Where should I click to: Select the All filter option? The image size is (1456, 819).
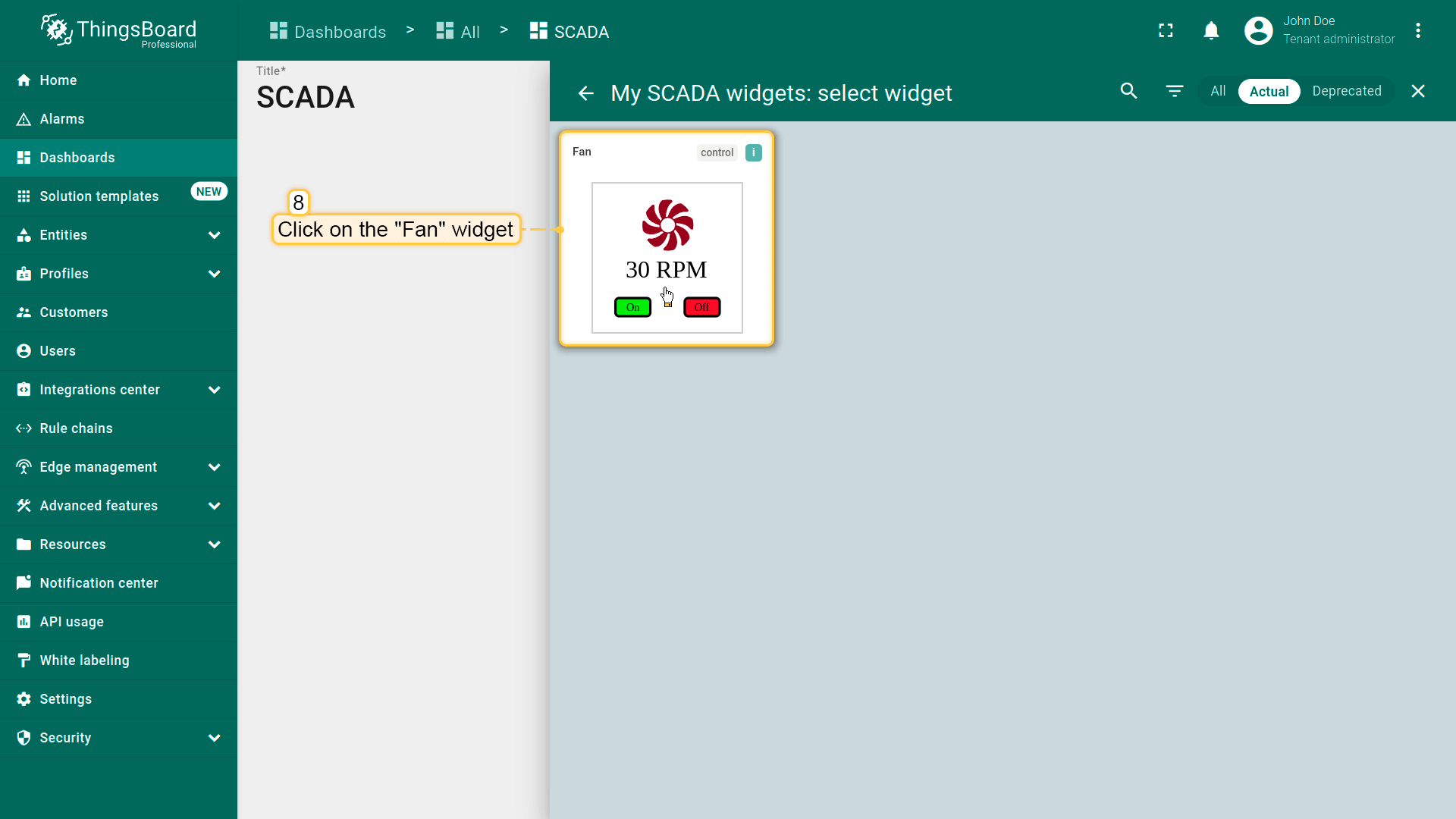[x=1218, y=91]
